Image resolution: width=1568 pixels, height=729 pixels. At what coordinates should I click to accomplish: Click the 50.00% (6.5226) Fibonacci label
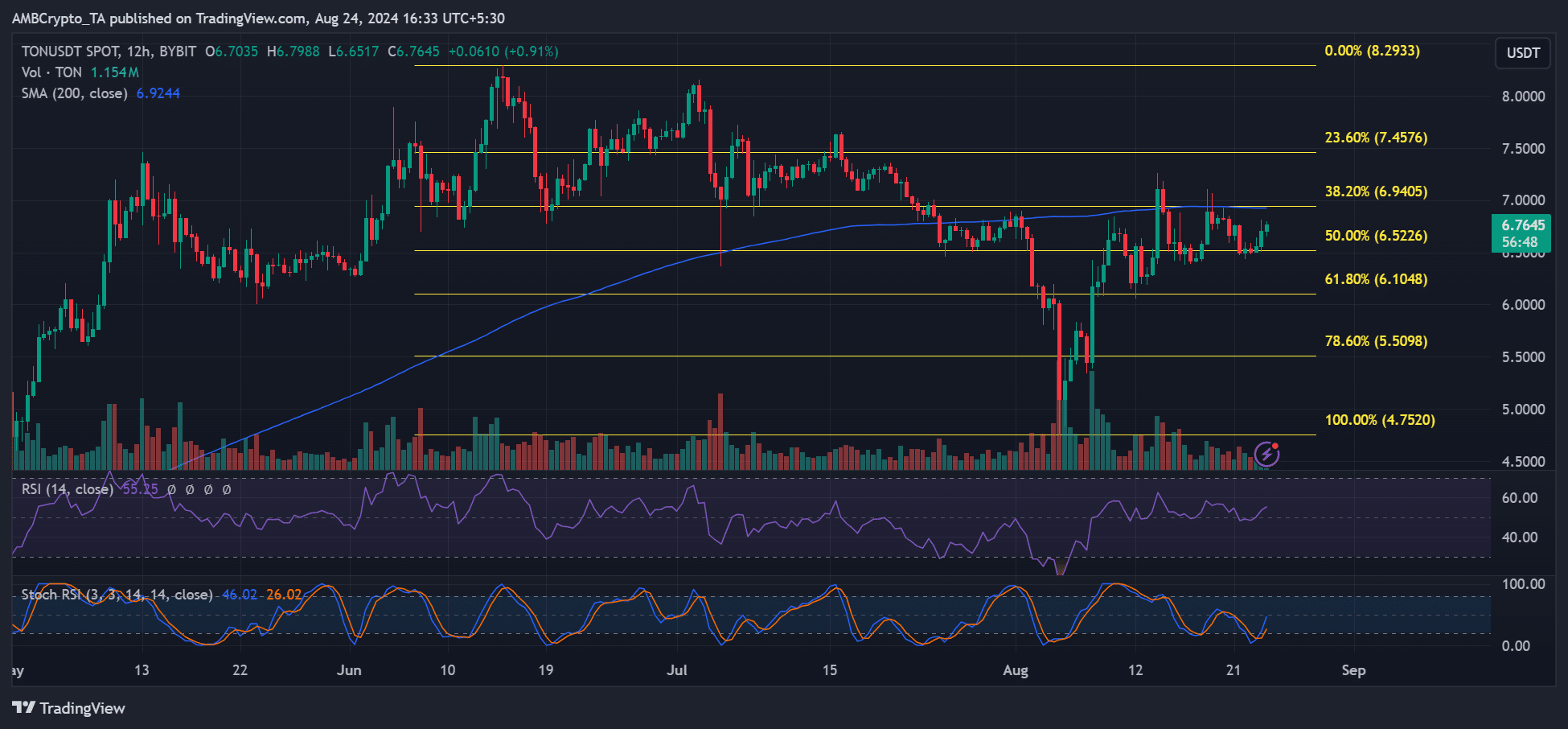pyautogui.click(x=1377, y=236)
